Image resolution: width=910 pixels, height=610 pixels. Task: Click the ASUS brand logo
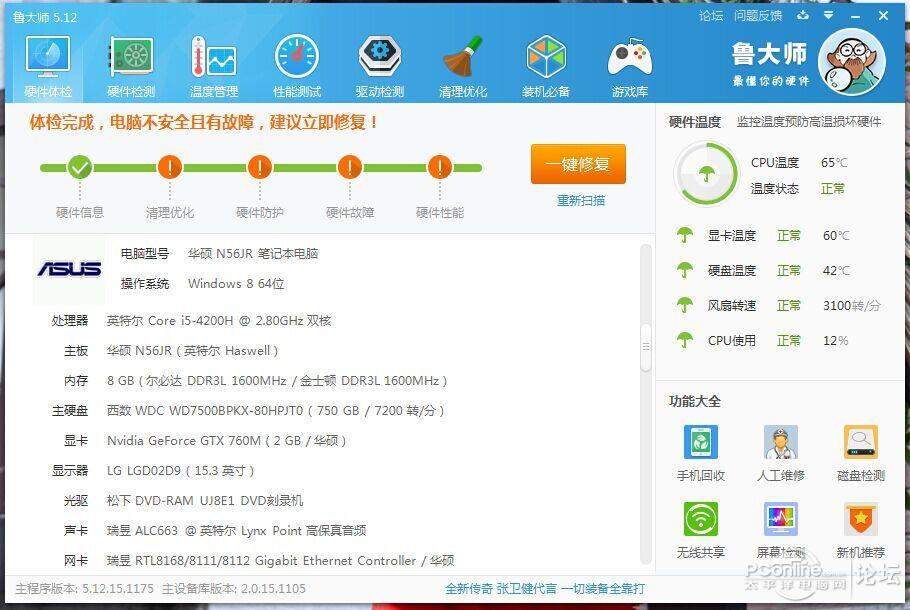(x=70, y=269)
